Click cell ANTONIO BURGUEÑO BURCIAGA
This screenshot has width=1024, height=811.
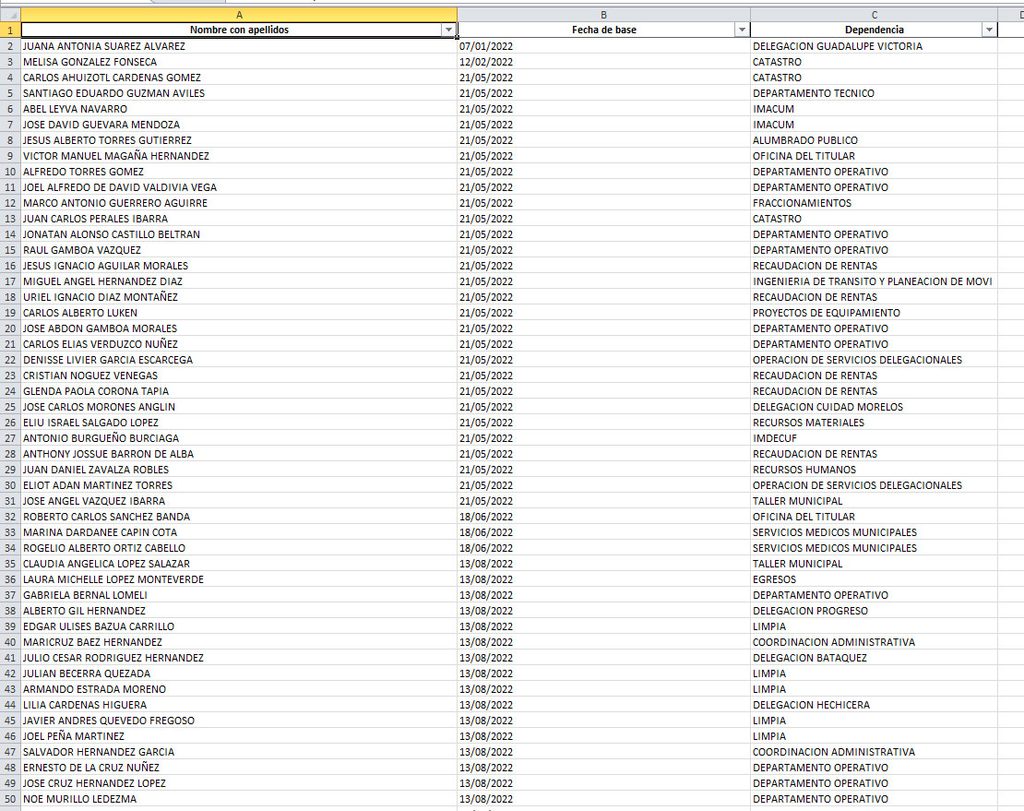[239, 438]
